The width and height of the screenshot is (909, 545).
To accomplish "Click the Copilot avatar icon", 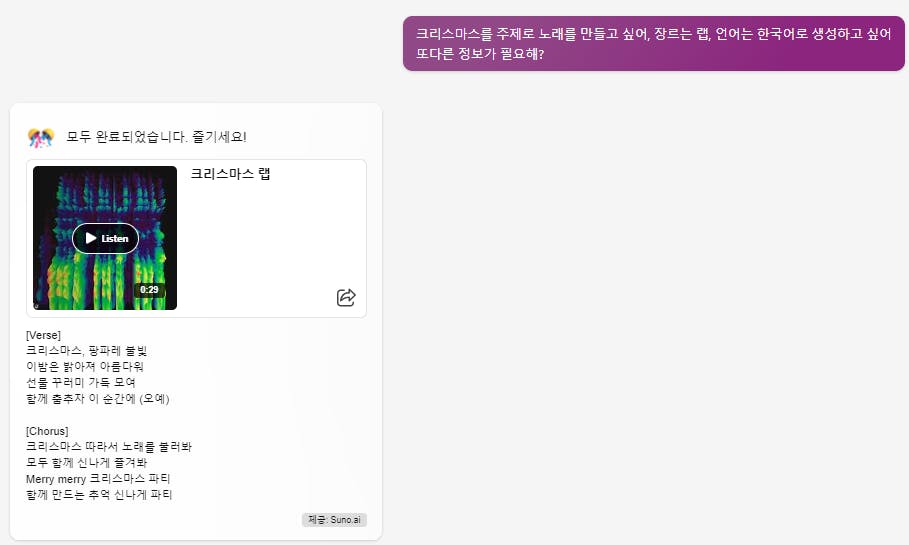I will (x=40, y=137).
